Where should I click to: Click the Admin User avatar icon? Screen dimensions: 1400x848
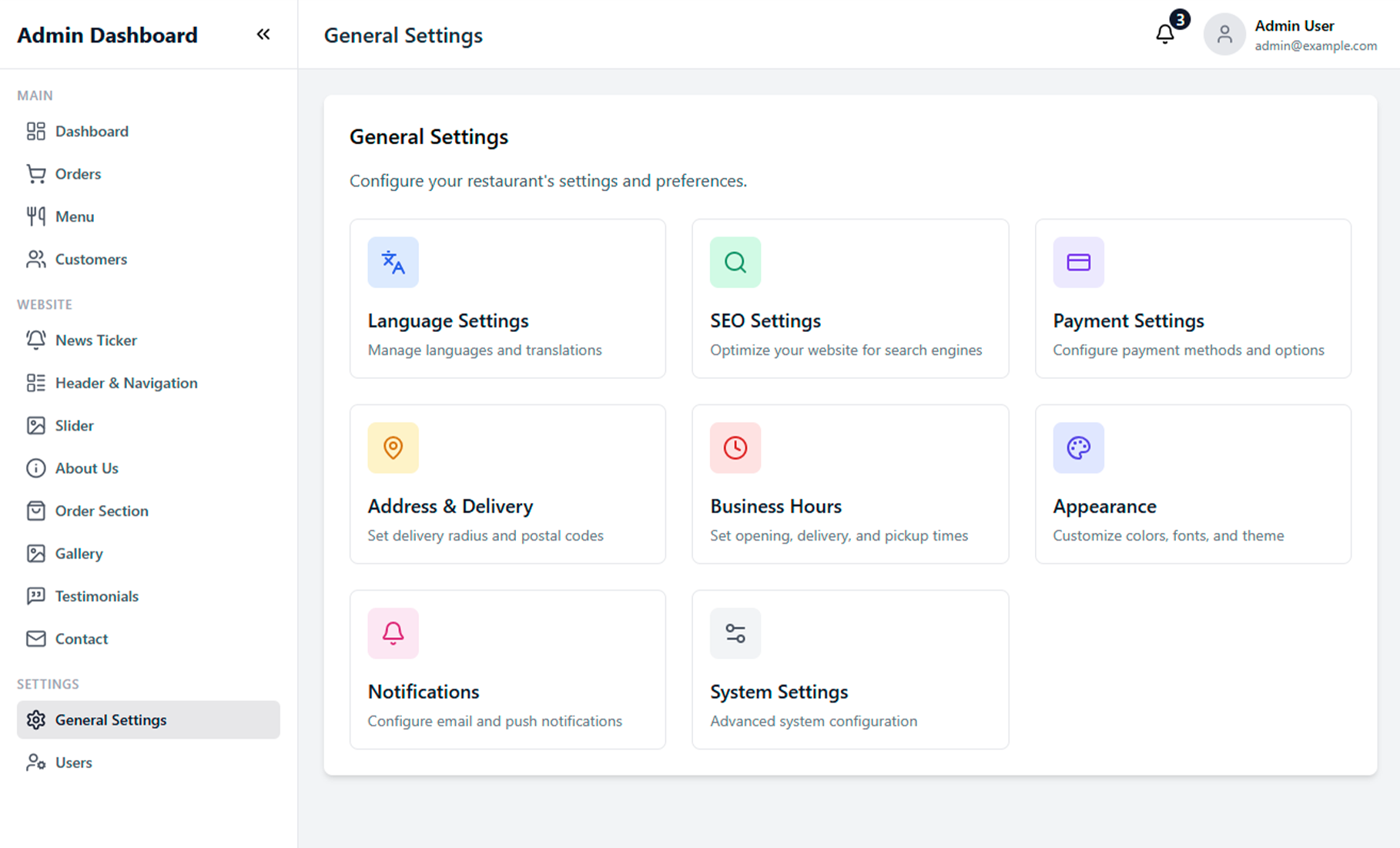pyautogui.click(x=1224, y=35)
